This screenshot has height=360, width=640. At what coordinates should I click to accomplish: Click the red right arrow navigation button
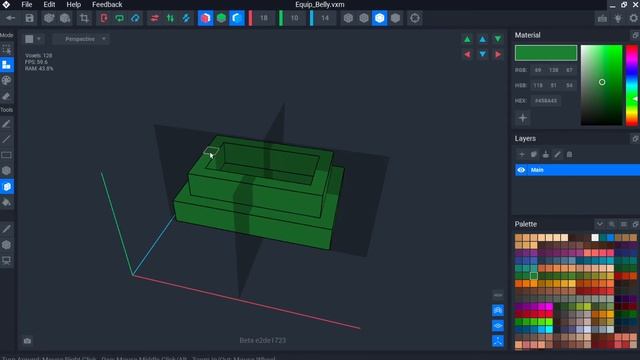[x=498, y=54]
